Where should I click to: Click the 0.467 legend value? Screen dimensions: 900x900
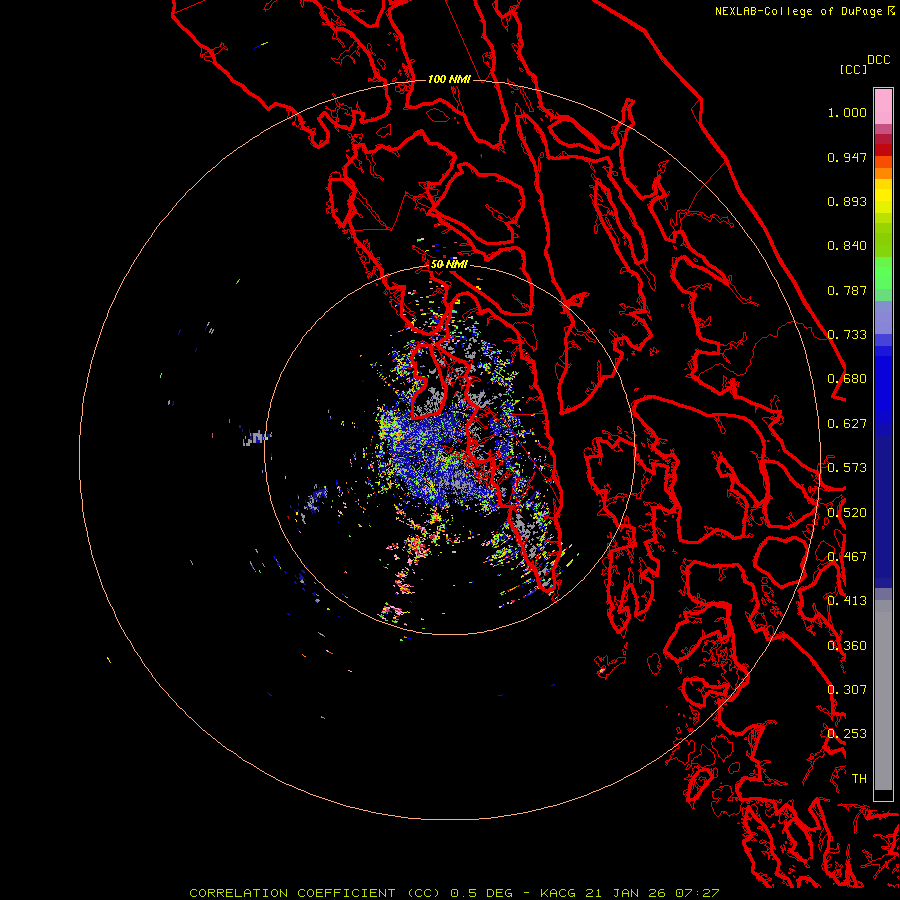[847, 557]
